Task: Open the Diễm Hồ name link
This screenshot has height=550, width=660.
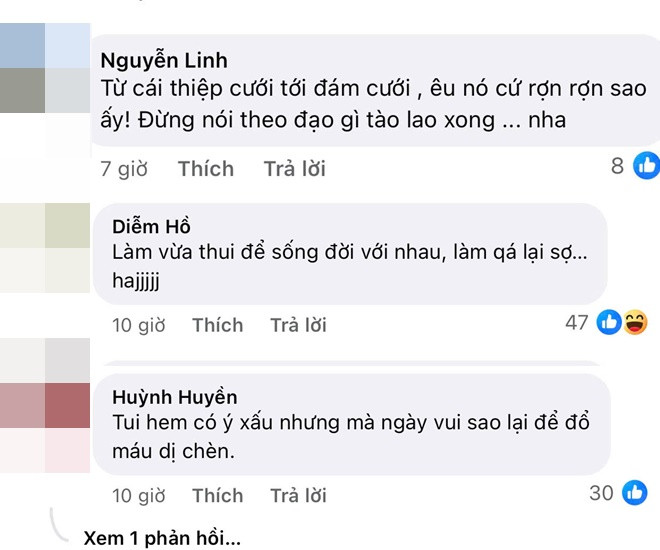Action: tap(151, 226)
